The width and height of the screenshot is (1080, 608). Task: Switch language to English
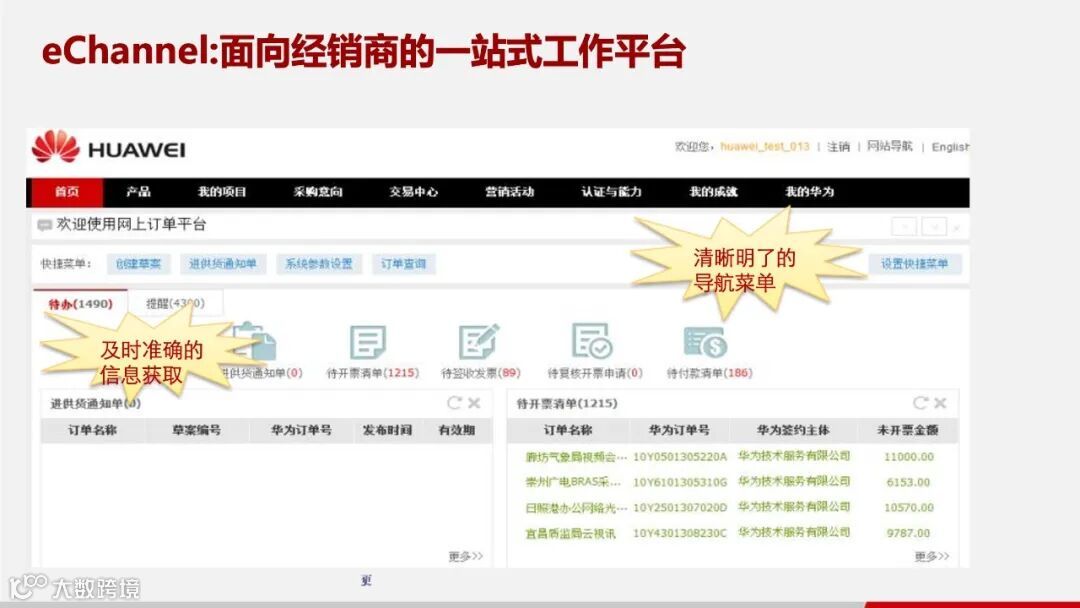(951, 147)
